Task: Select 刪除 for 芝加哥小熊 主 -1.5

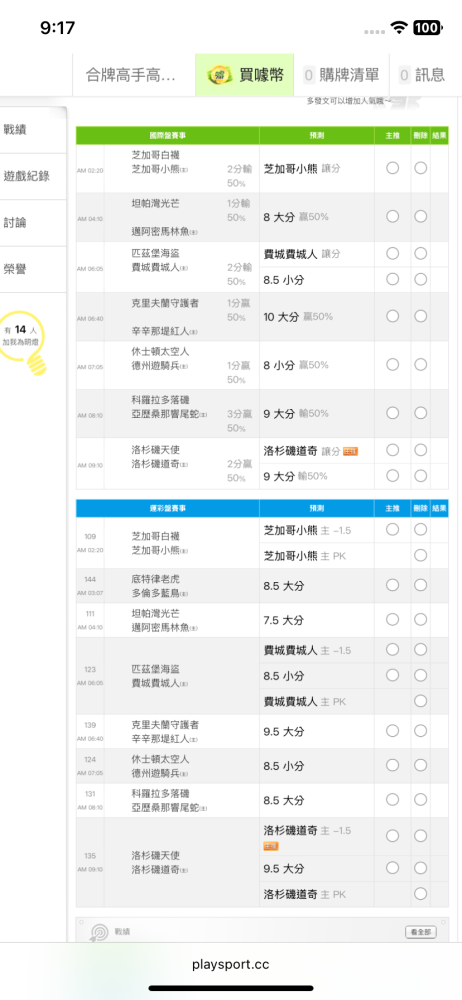Action: (421, 529)
